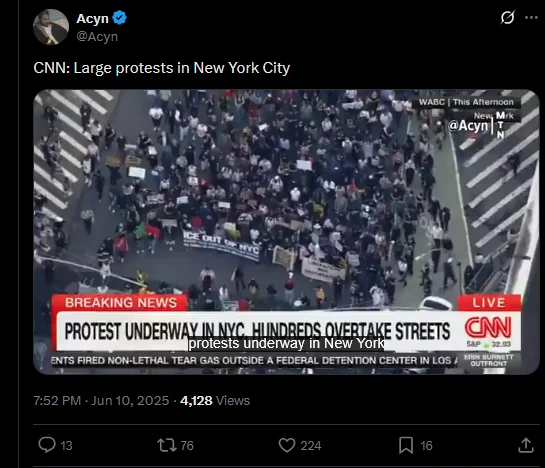Play the CNN protest video

click(286, 232)
